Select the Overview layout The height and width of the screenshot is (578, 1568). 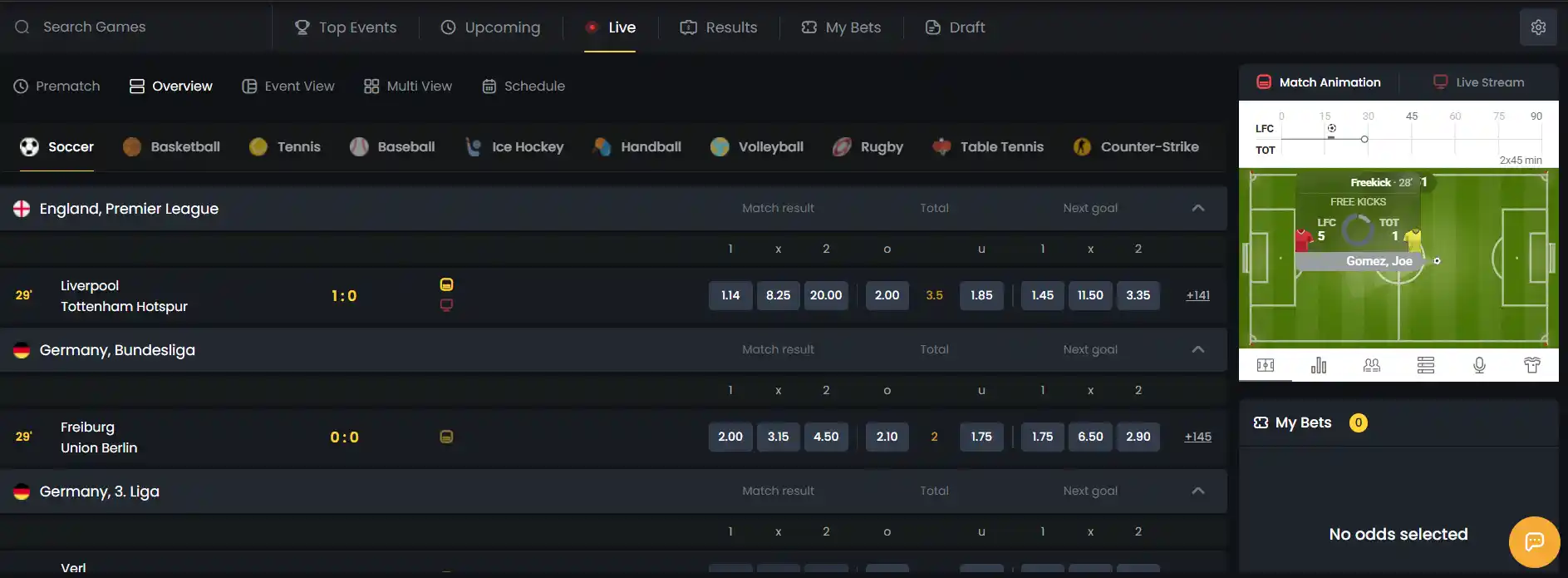point(171,86)
